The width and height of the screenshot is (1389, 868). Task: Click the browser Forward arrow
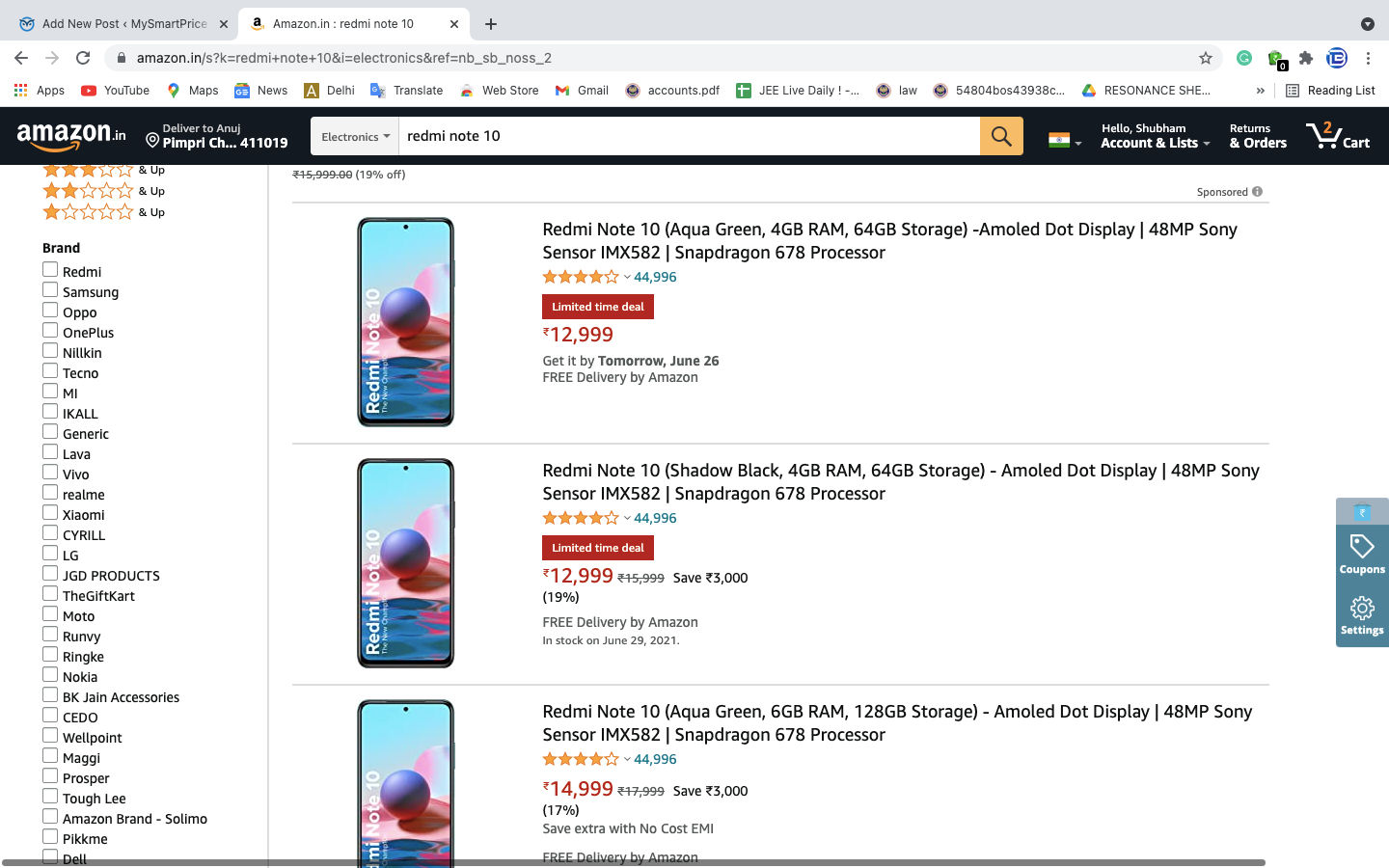(x=52, y=58)
